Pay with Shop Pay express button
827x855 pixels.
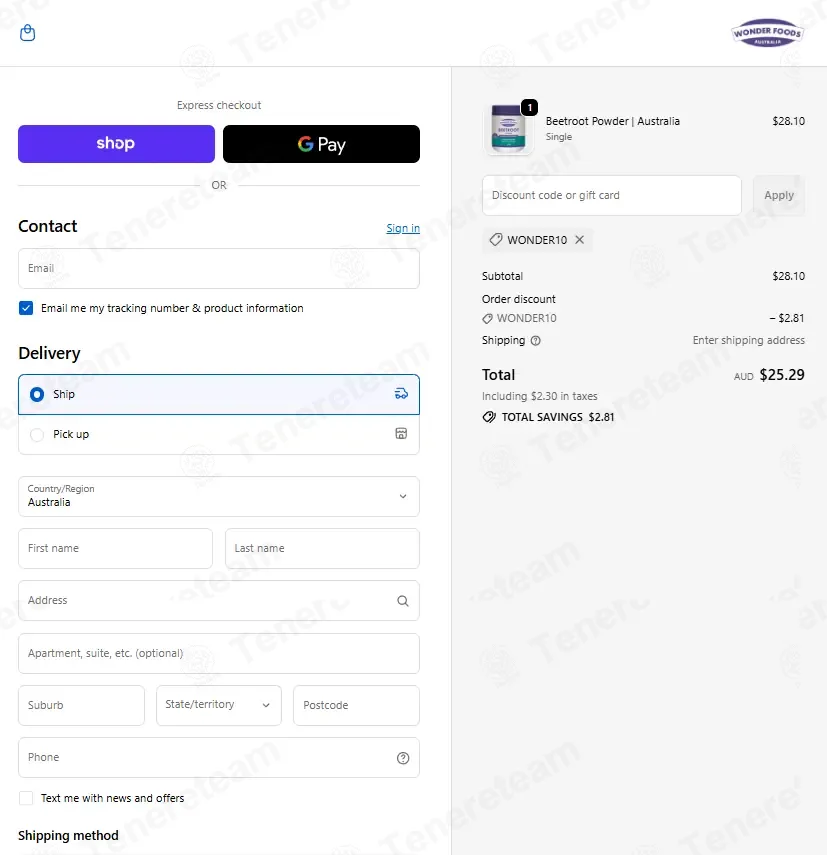pyautogui.click(x=116, y=144)
